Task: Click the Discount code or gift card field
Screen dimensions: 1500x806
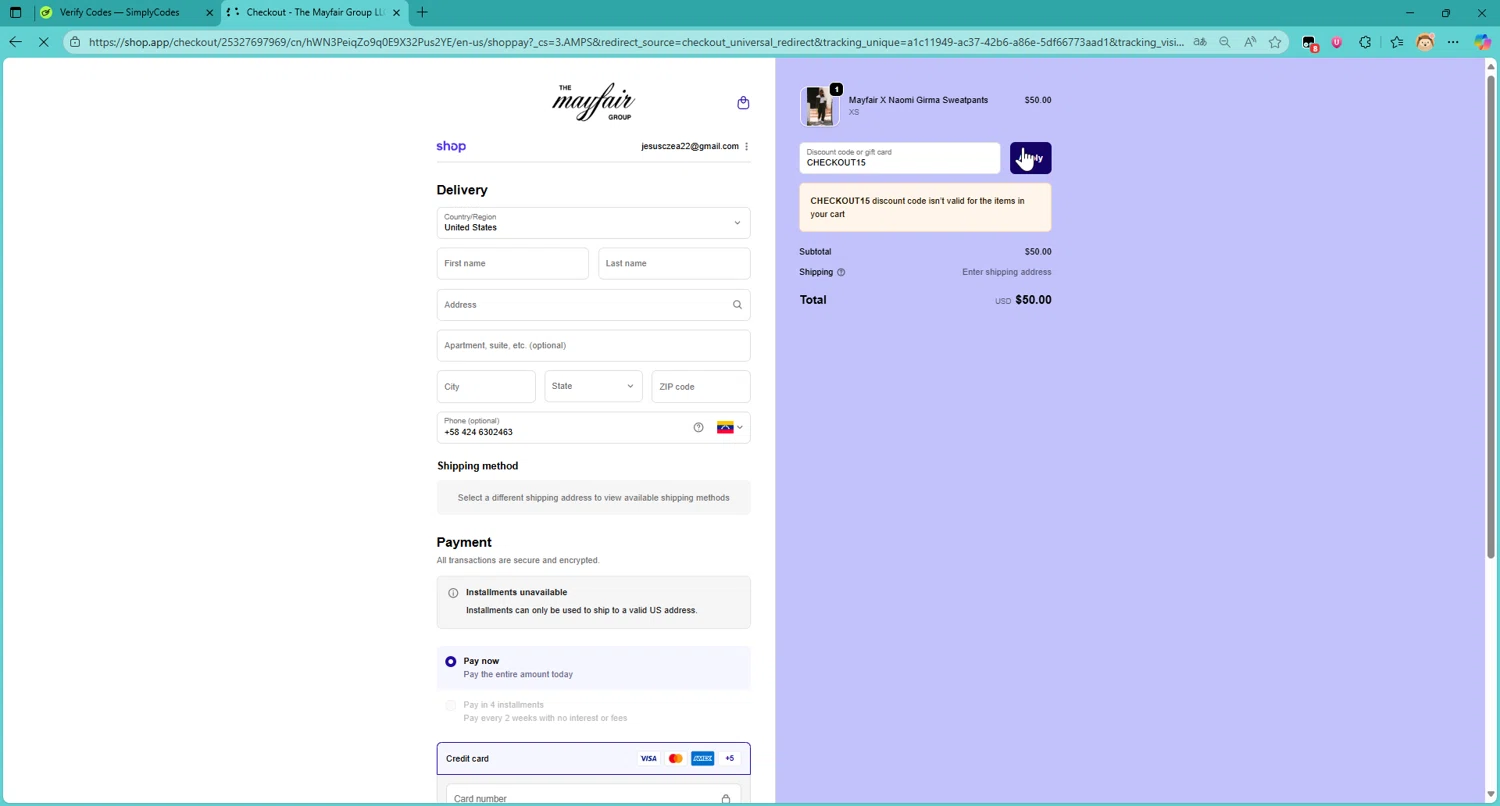Action: point(899,158)
